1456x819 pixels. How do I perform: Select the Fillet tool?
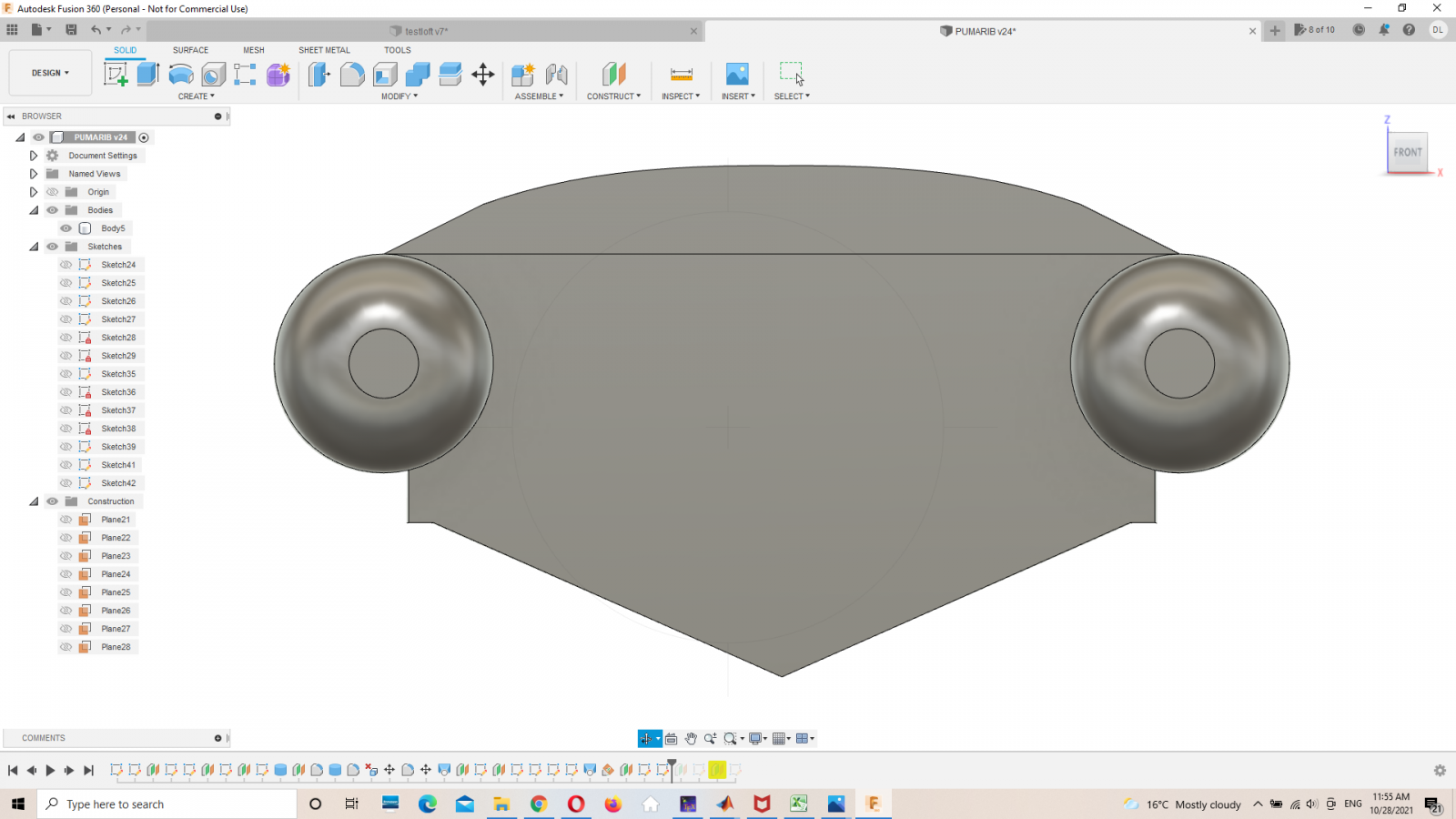(352, 74)
